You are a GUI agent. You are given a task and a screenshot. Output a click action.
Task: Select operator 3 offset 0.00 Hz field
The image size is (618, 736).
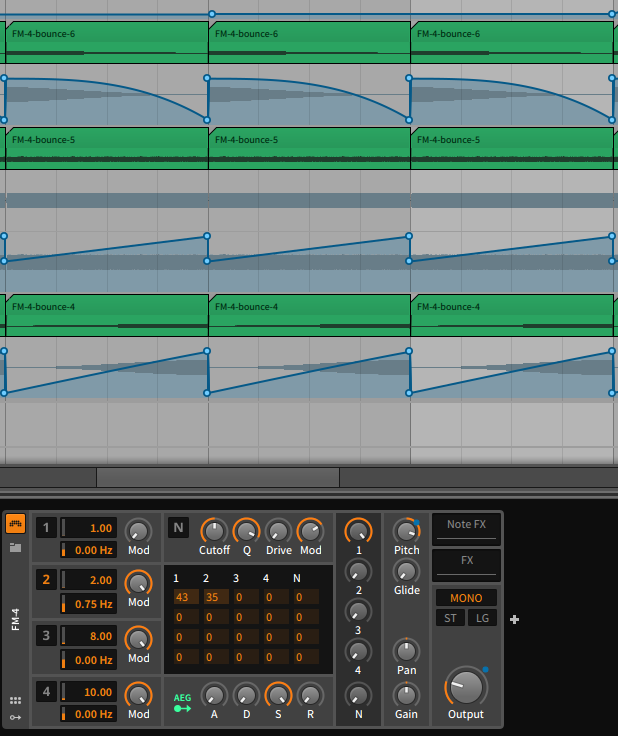point(88,660)
